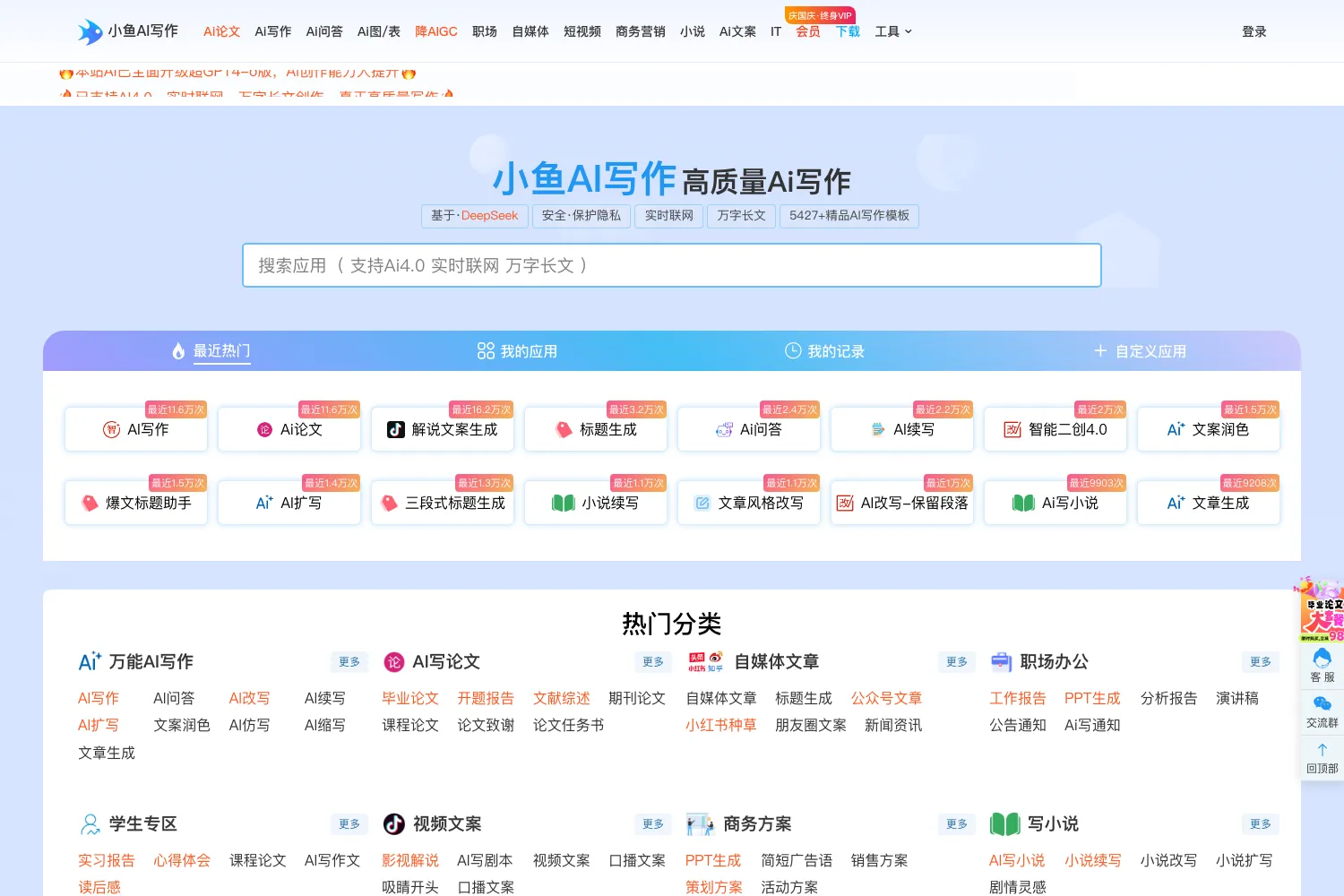Click the 回顶部 arrow icon
Screen dimensions: 1344x896
pos(1322,750)
